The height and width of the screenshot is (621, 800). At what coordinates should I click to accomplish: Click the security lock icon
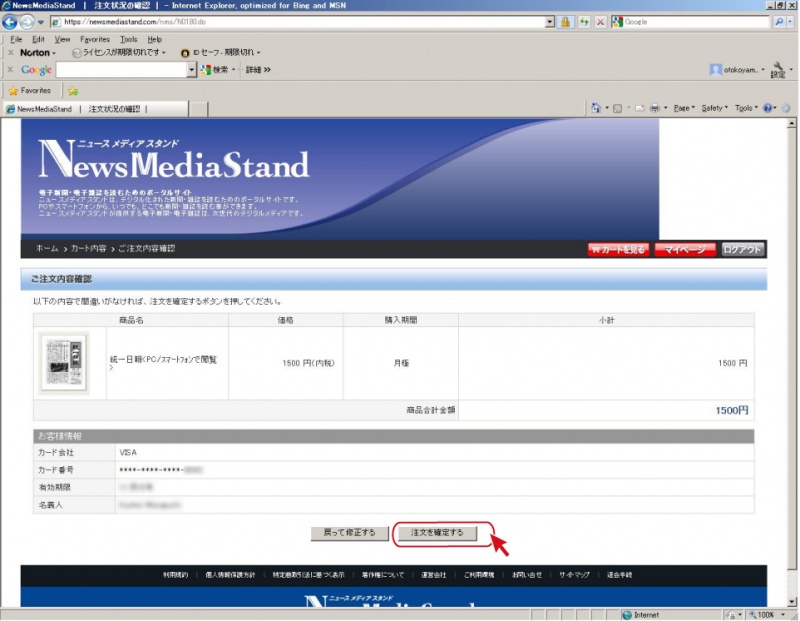(x=565, y=22)
